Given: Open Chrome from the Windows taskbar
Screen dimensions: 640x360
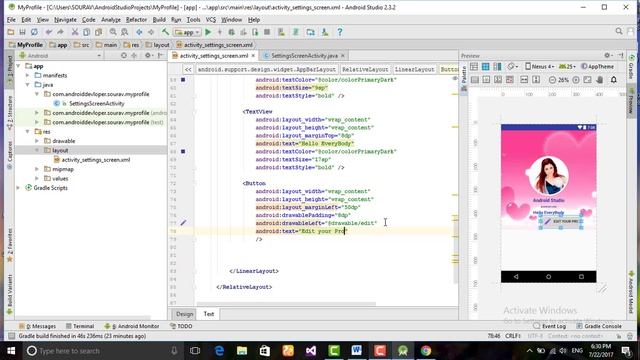Looking at the screenshot, I should pos(426,351).
